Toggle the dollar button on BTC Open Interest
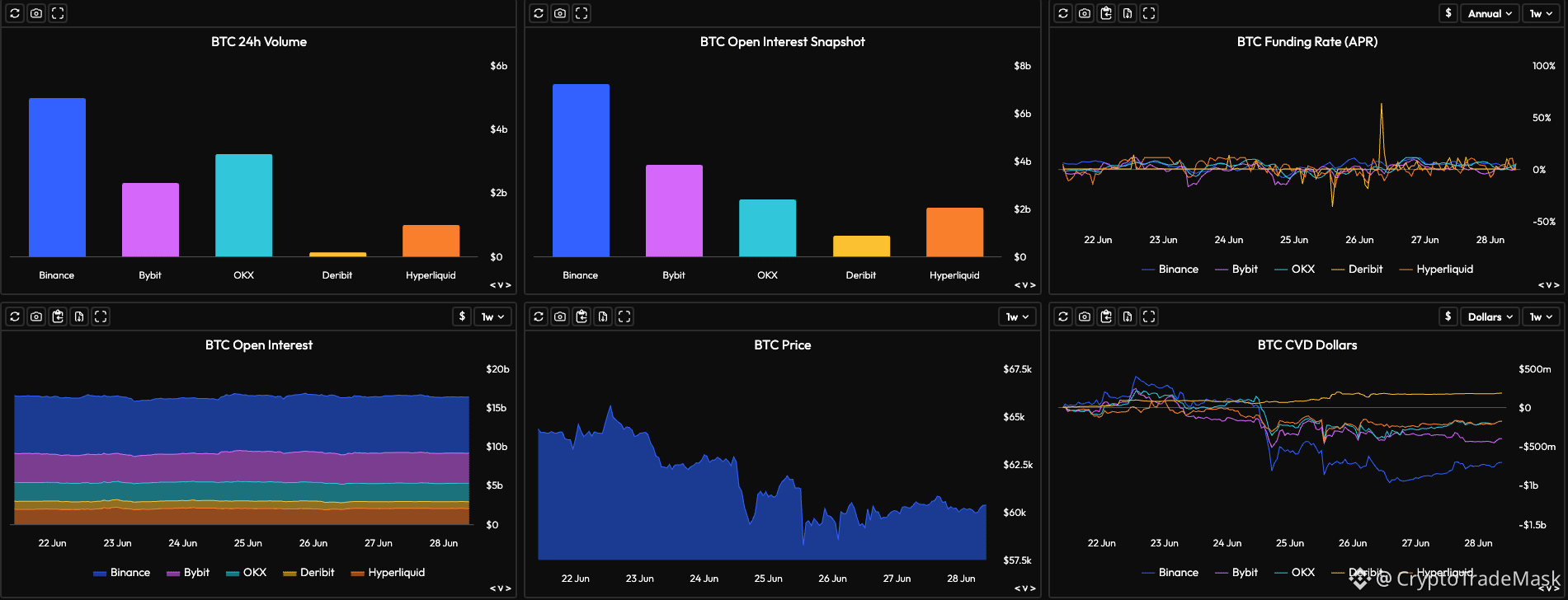Image resolution: width=1568 pixels, height=600 pixels. 462,316
